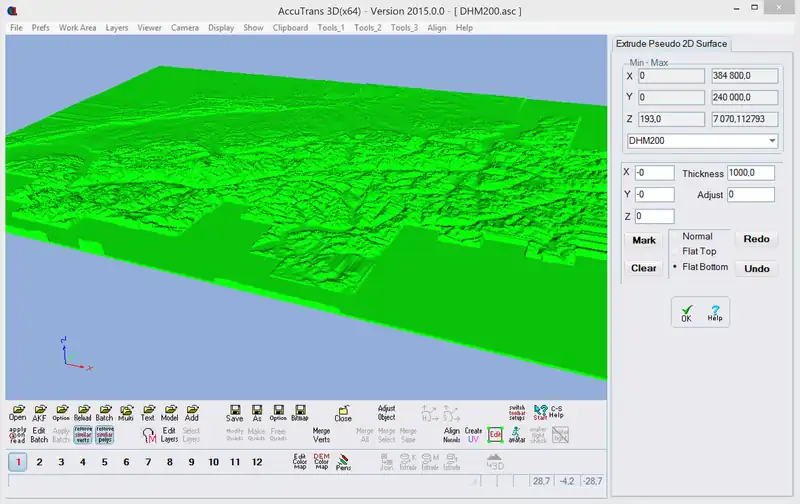The width and height of the screenshot is (800, 504).
Task: Select the Flat Bottom option
Action: [704, 267]
